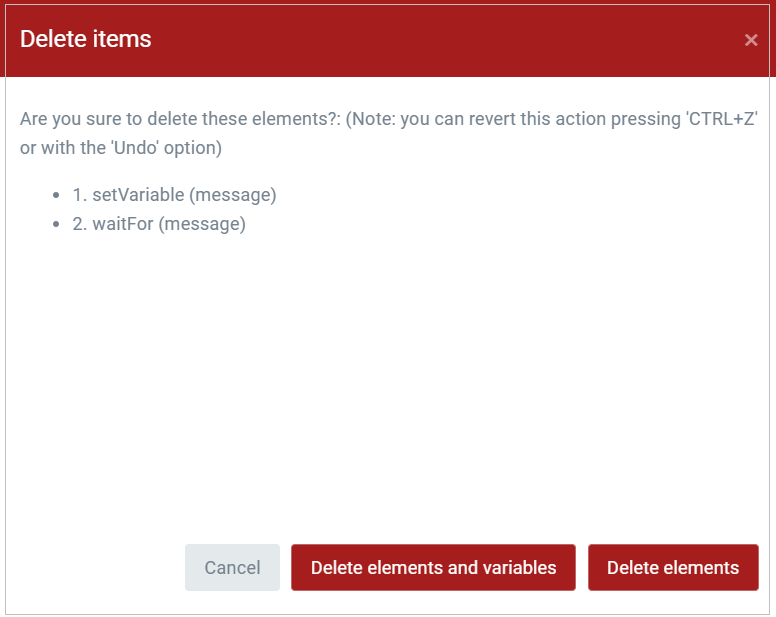This screenshot has width=776, height=617.
Task: Click the Delete elements button
Action: (x=673, y=568)
